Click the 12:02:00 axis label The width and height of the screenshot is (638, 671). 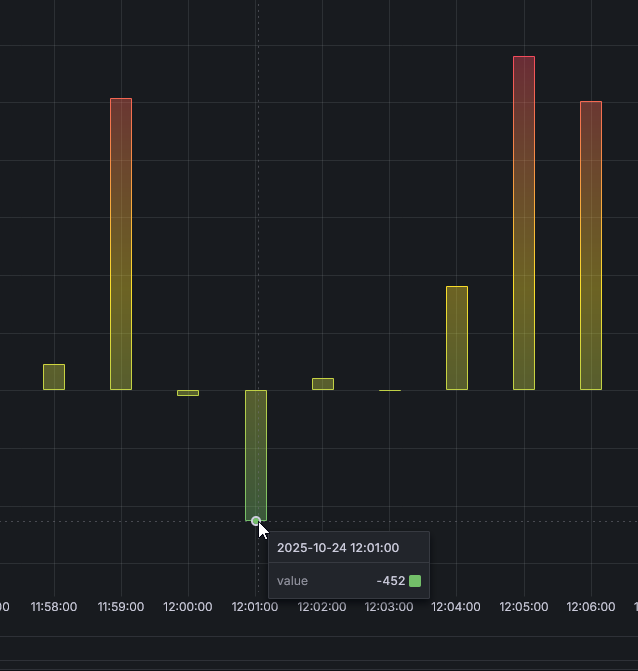(322, 607)
